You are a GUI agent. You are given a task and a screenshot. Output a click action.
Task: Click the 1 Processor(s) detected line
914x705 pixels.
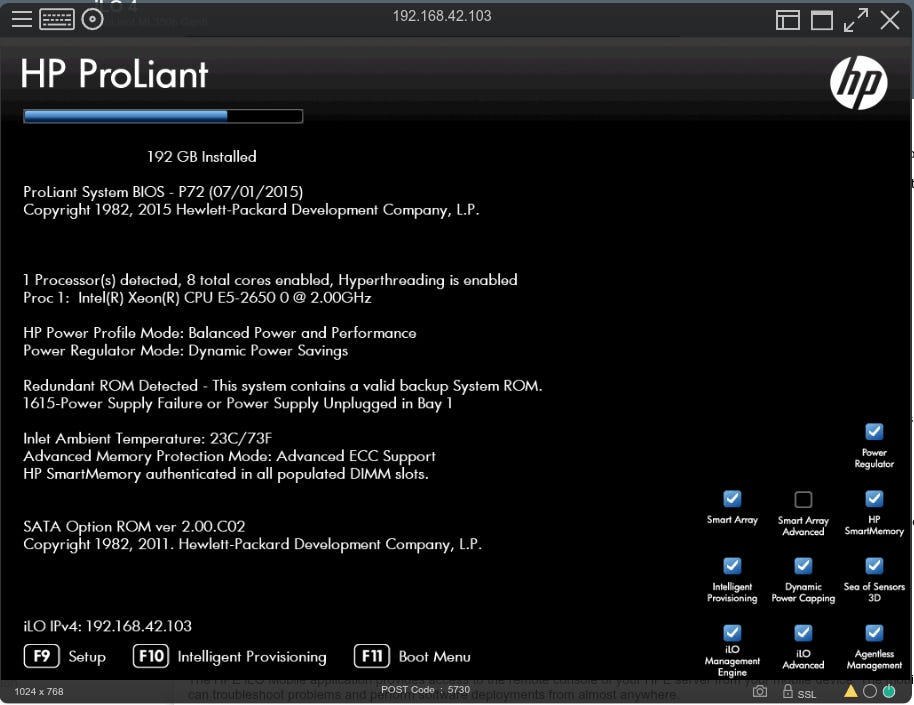point(270,280)
